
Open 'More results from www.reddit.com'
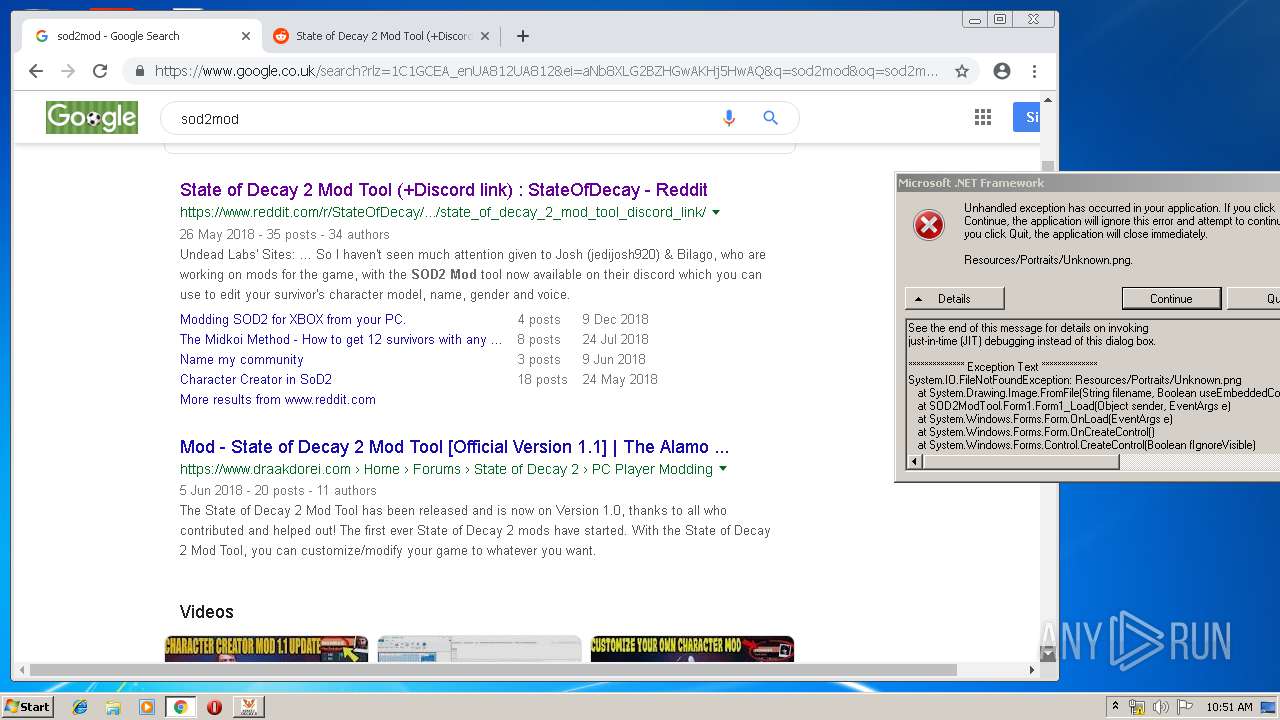[278, 400]
